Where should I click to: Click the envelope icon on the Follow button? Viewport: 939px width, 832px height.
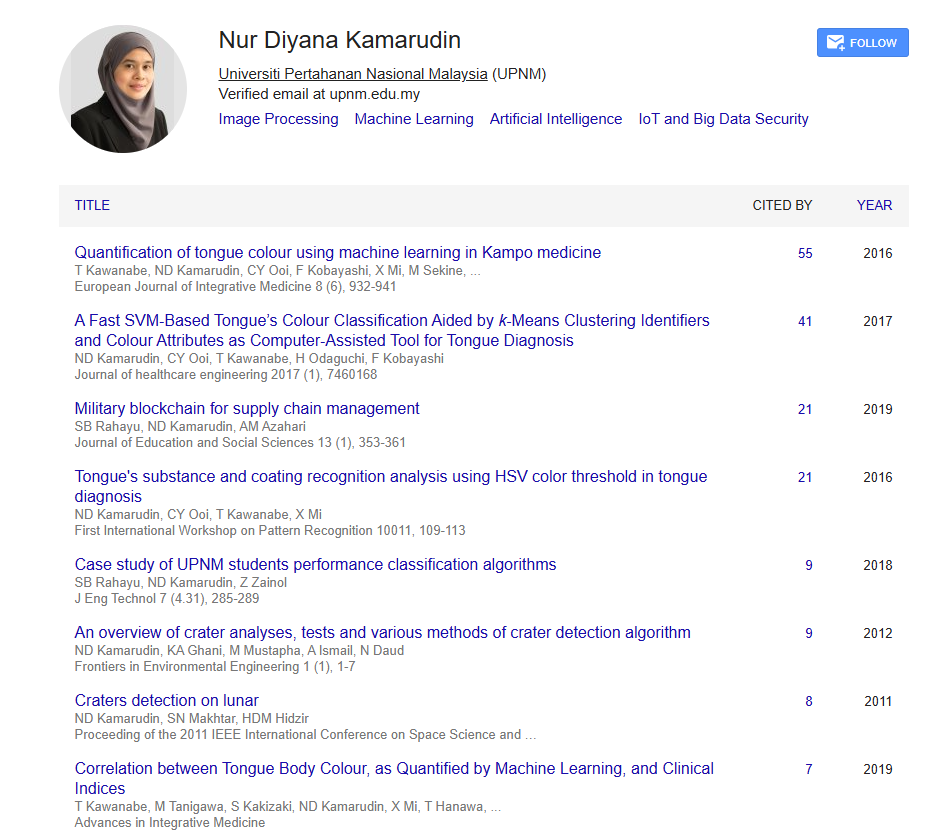point(834,42)
